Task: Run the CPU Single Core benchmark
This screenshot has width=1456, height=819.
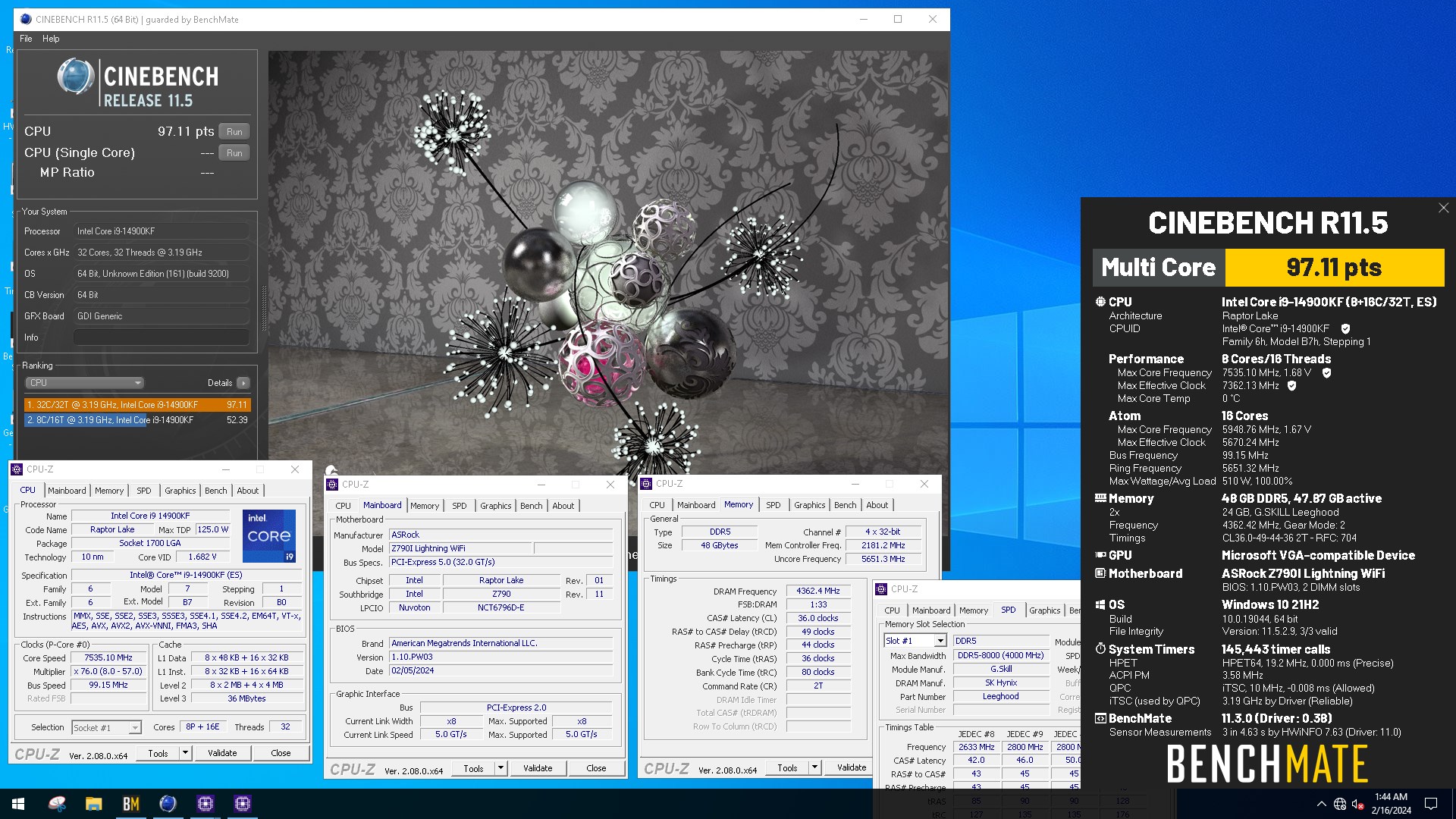Action: coord(234,152)
